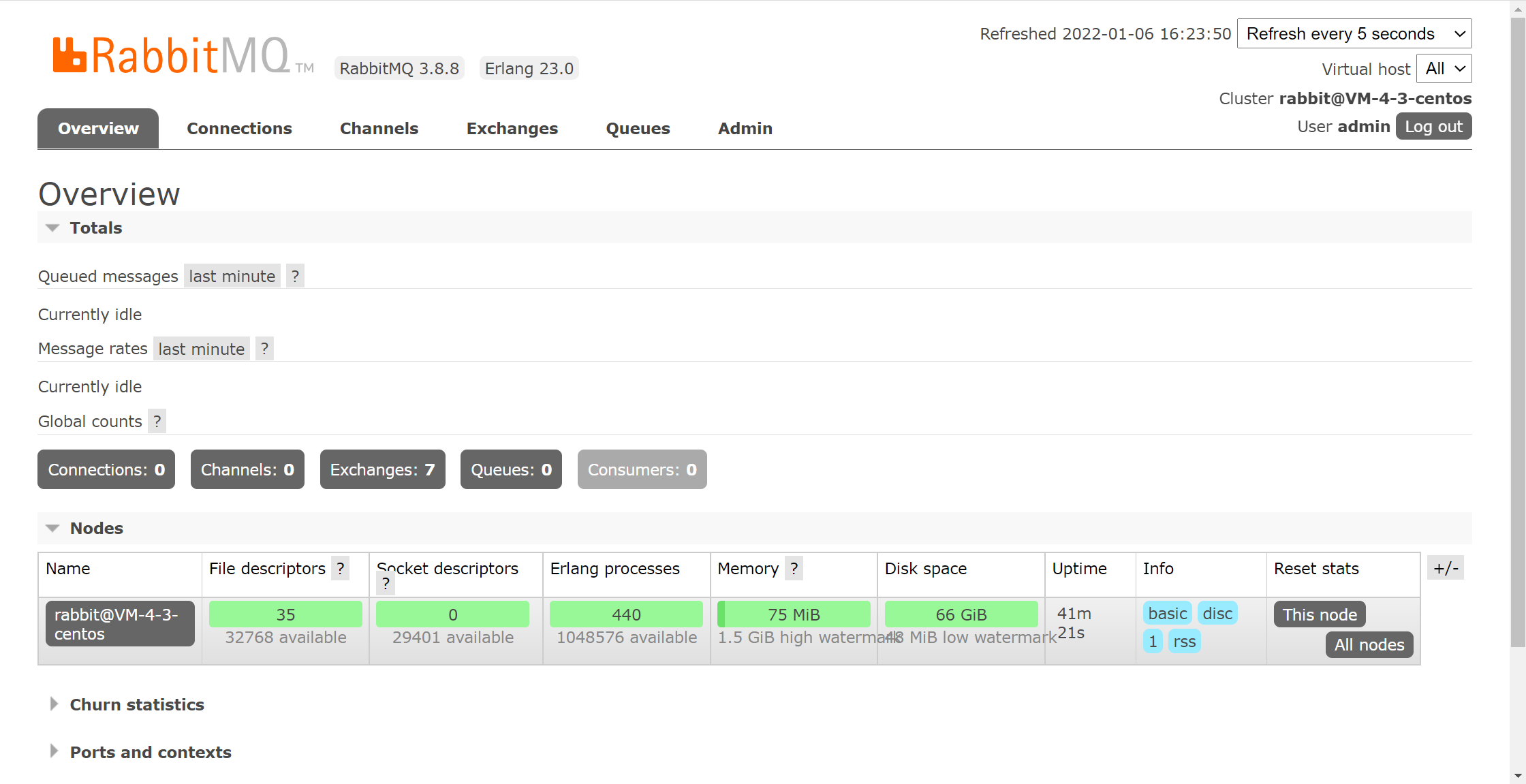Log out of admin user
Screen dimensions: 1526x784
[1433, 127]
